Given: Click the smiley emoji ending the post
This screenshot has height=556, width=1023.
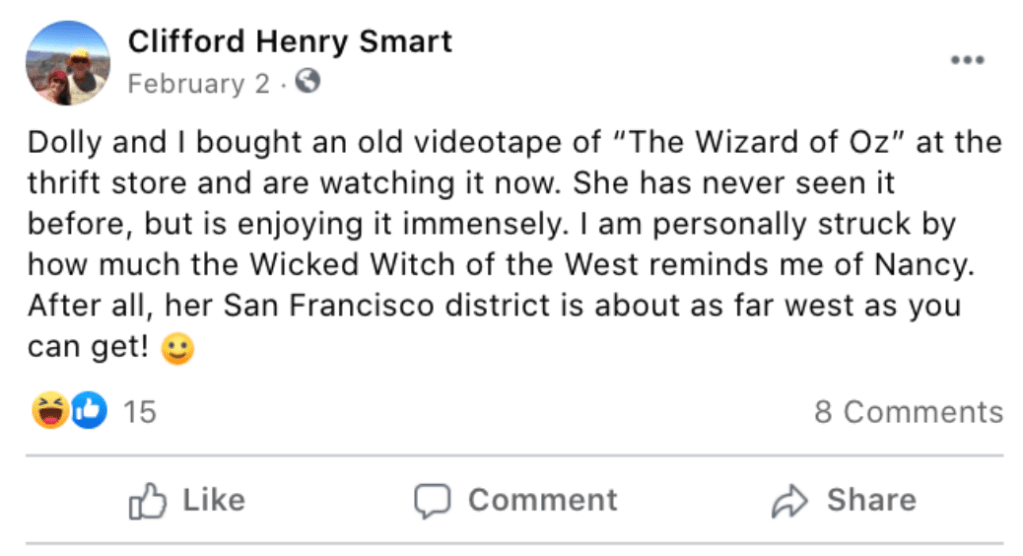Looking at the screenshot, I should 178,349.
